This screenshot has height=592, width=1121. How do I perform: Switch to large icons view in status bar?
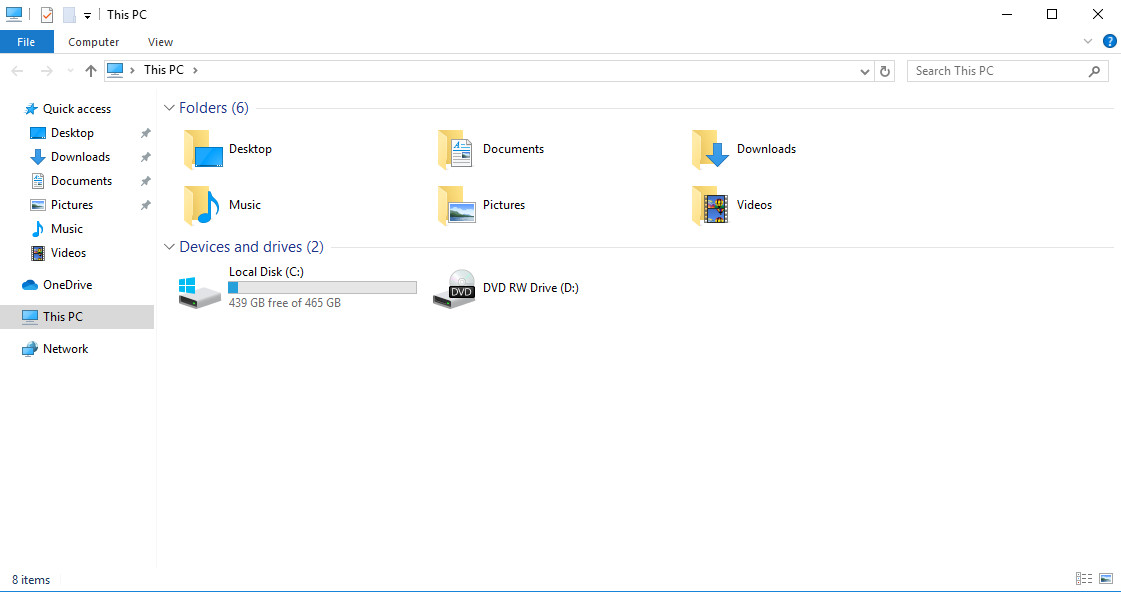[1106, 578]
